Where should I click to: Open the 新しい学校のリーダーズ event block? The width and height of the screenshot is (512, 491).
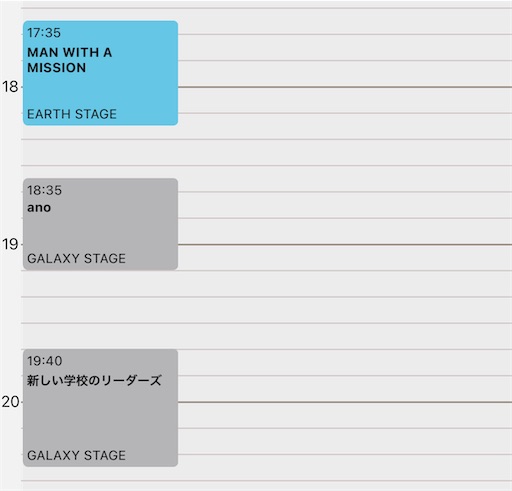coord(100,408)
